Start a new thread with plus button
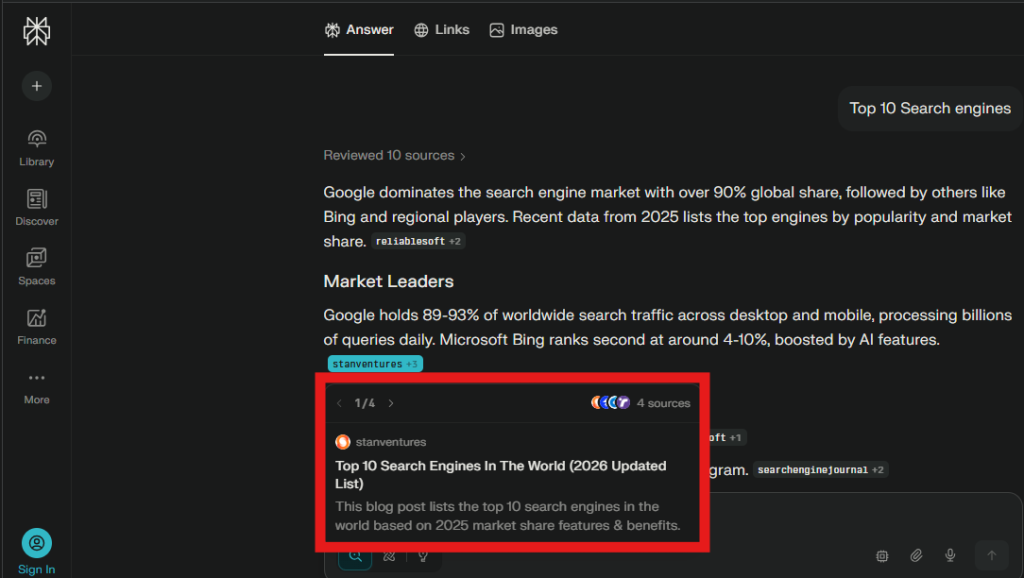Screen dimensions: 1024x578 [x=37, y=86]
